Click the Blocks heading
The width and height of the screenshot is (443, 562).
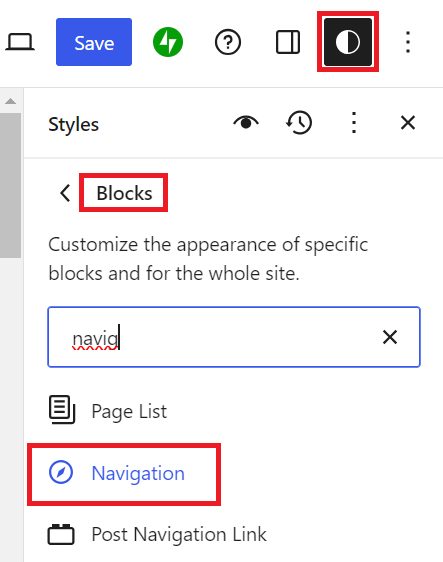click(124, 193)
